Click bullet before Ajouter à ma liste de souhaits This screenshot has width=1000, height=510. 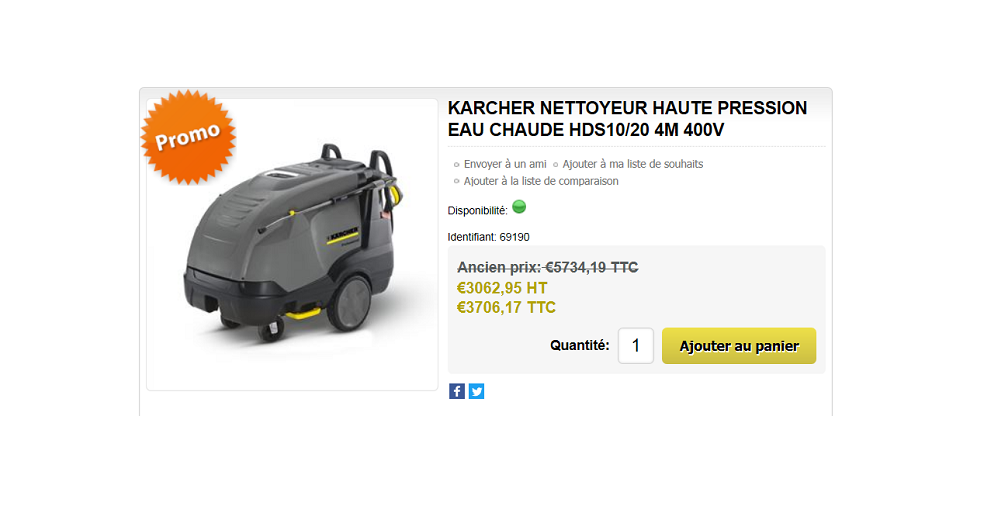(x=555, y=164)
